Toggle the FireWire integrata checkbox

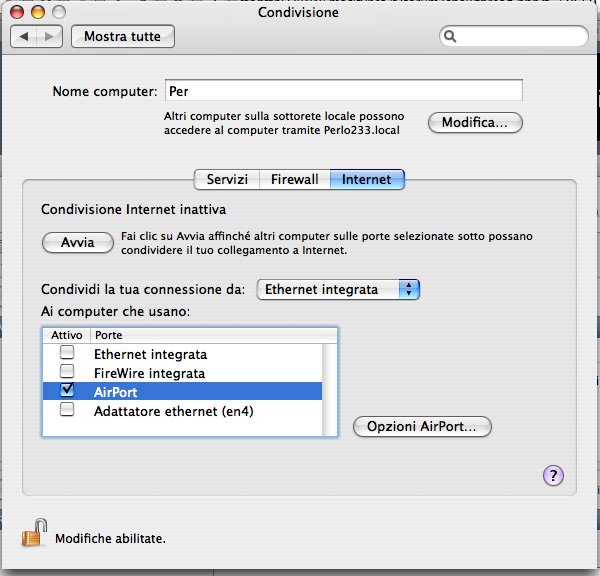[67, 372]
